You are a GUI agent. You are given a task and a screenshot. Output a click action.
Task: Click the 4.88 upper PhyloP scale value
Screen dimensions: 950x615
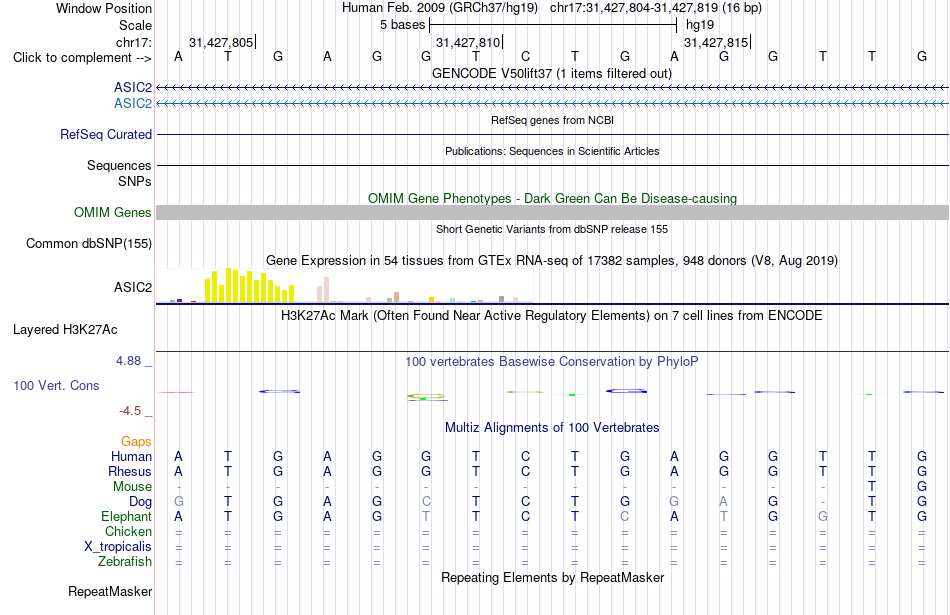coord(128,361)
